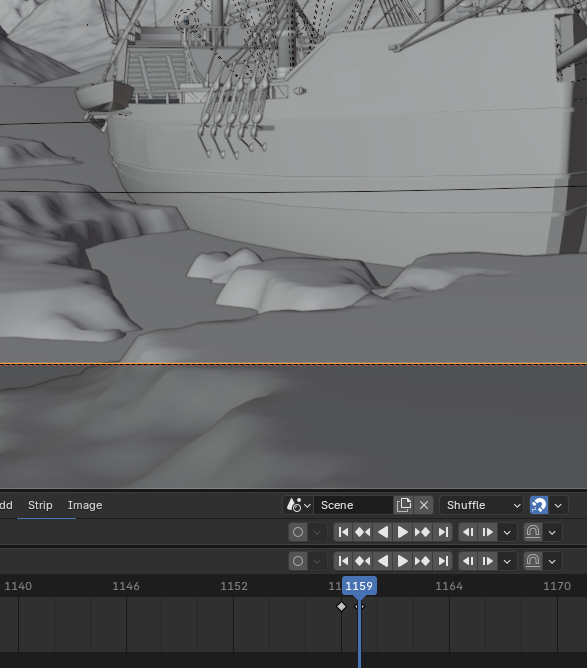Screen dimensions: 587x668
Task: Jump to previous keyframe in lower playback row
Action: (x=363, y=561)
